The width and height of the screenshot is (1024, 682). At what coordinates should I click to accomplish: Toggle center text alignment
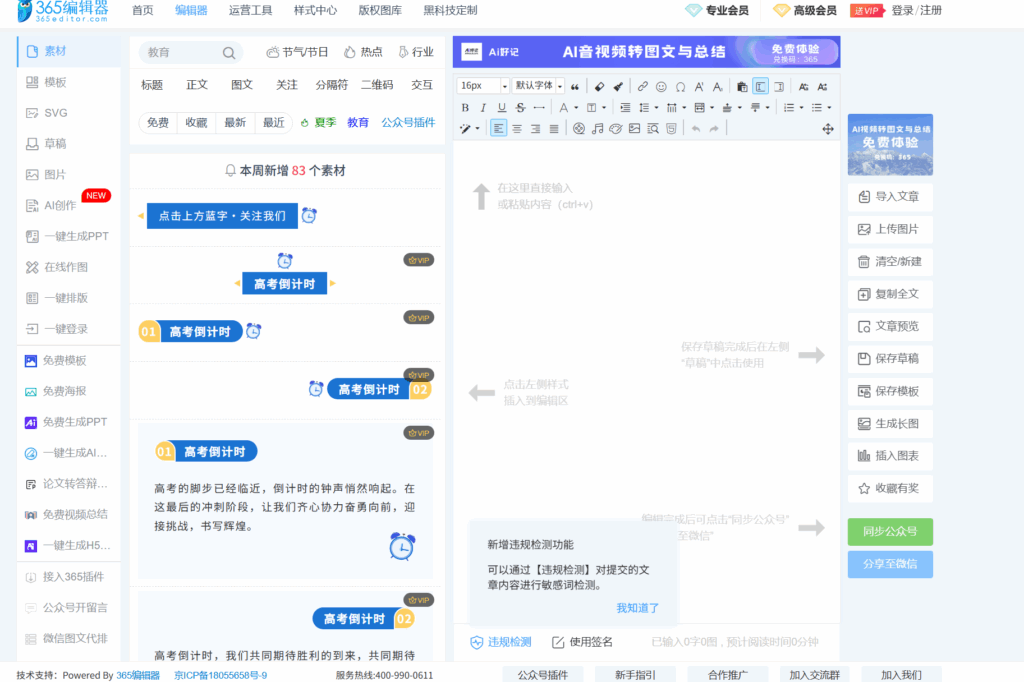click(517, 129)
